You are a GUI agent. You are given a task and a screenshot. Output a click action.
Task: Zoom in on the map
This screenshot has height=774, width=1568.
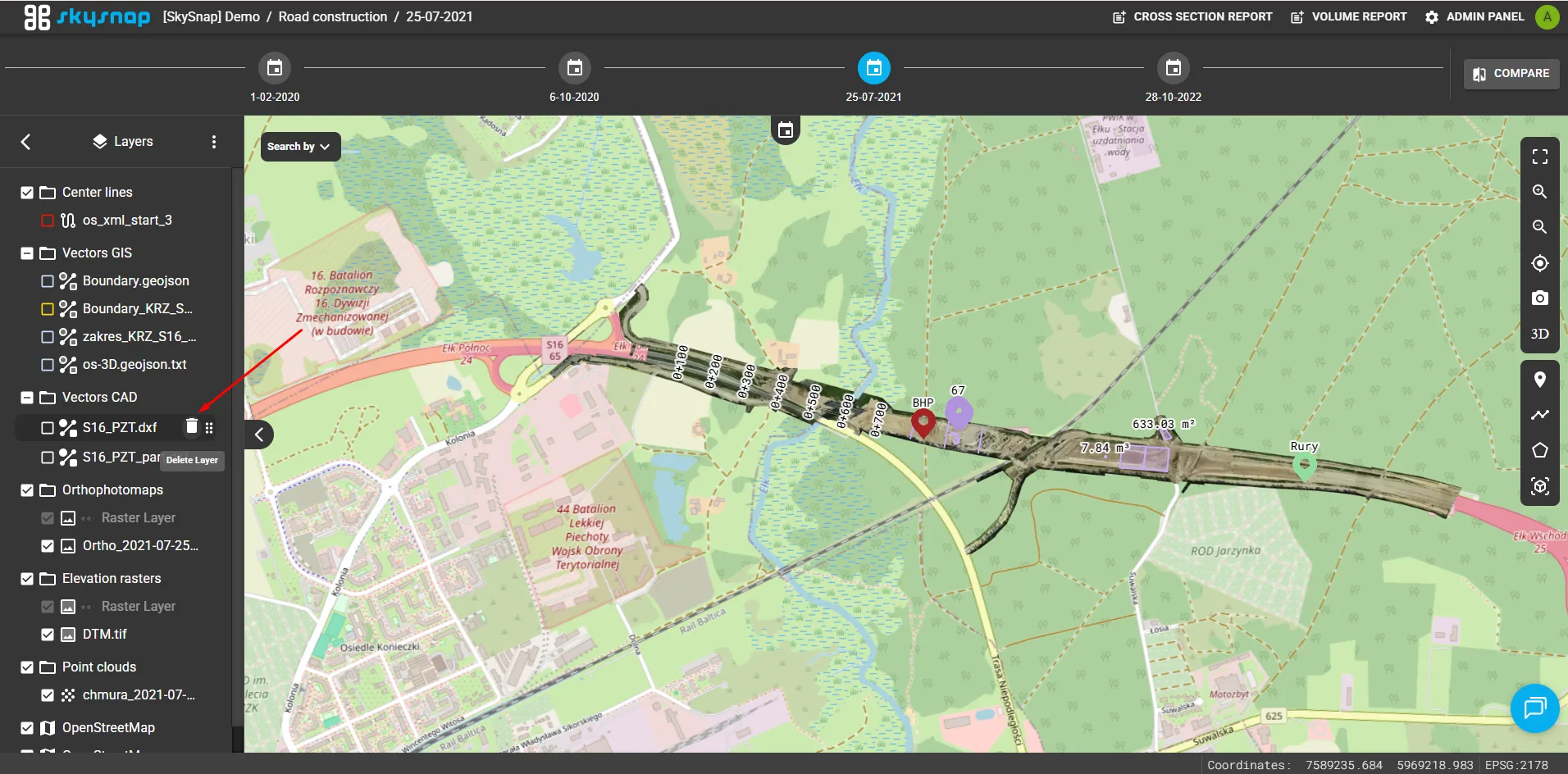(1539, 192)
